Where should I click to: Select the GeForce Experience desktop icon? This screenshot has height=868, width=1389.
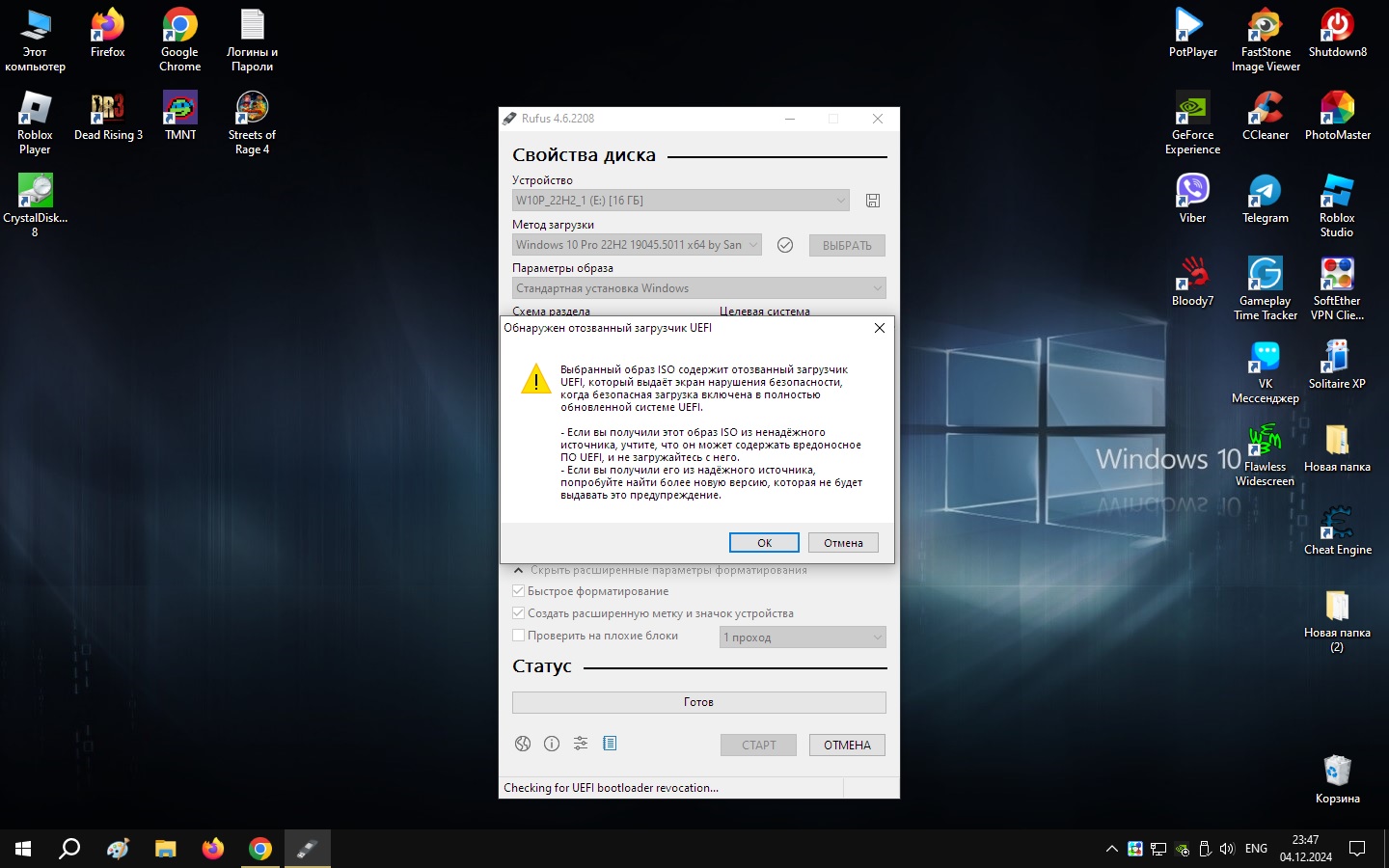pyautogui.click(x=1193, y=123)
